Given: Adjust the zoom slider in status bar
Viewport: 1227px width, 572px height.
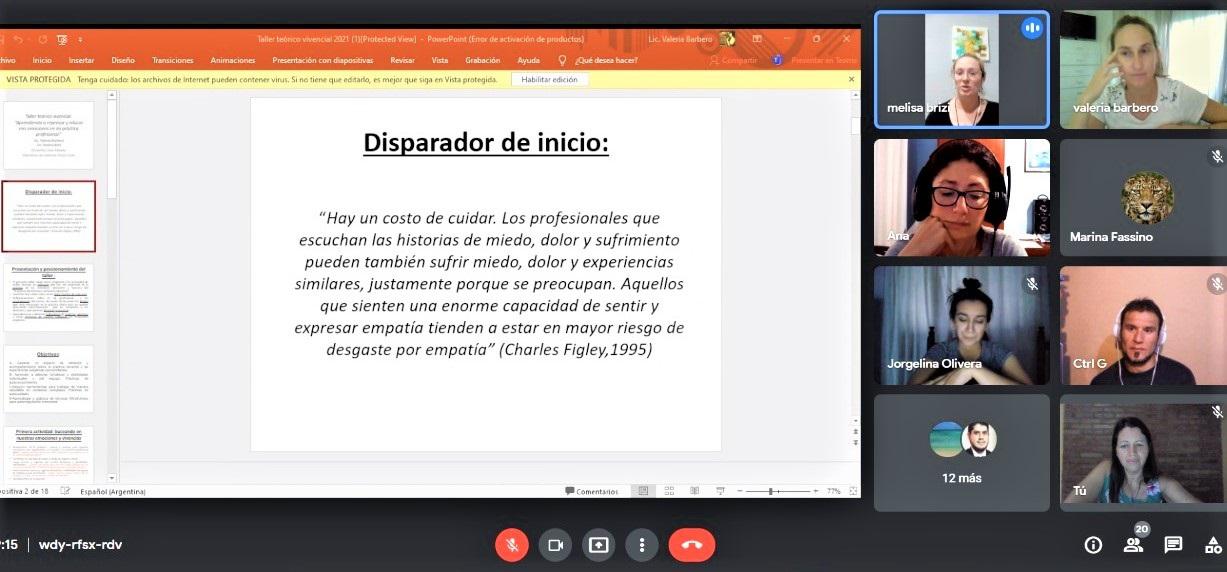Looking at the screenshot, I should pos(780,491).
